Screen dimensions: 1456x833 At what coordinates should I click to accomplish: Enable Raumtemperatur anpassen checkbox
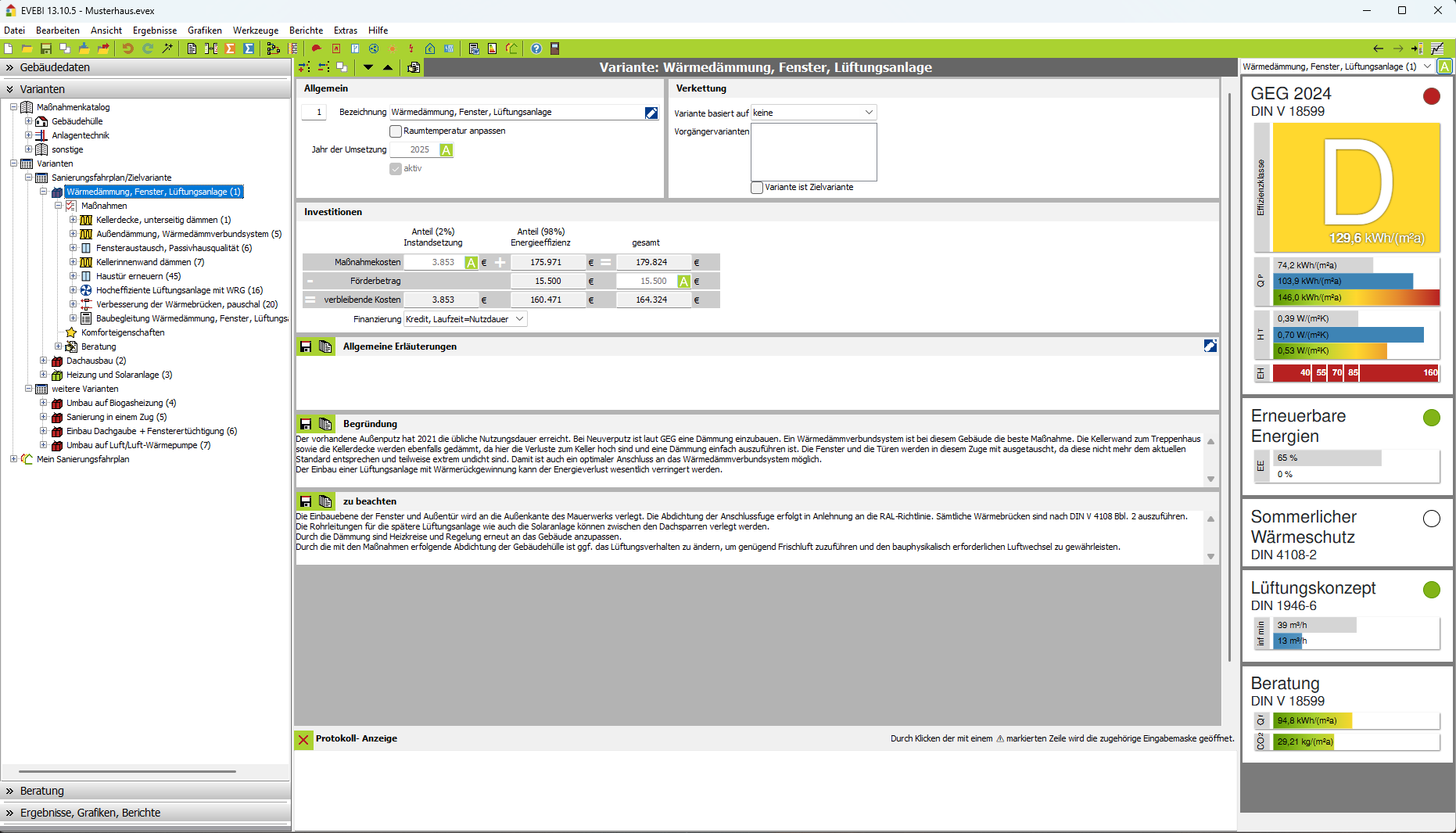click(396, 131)
